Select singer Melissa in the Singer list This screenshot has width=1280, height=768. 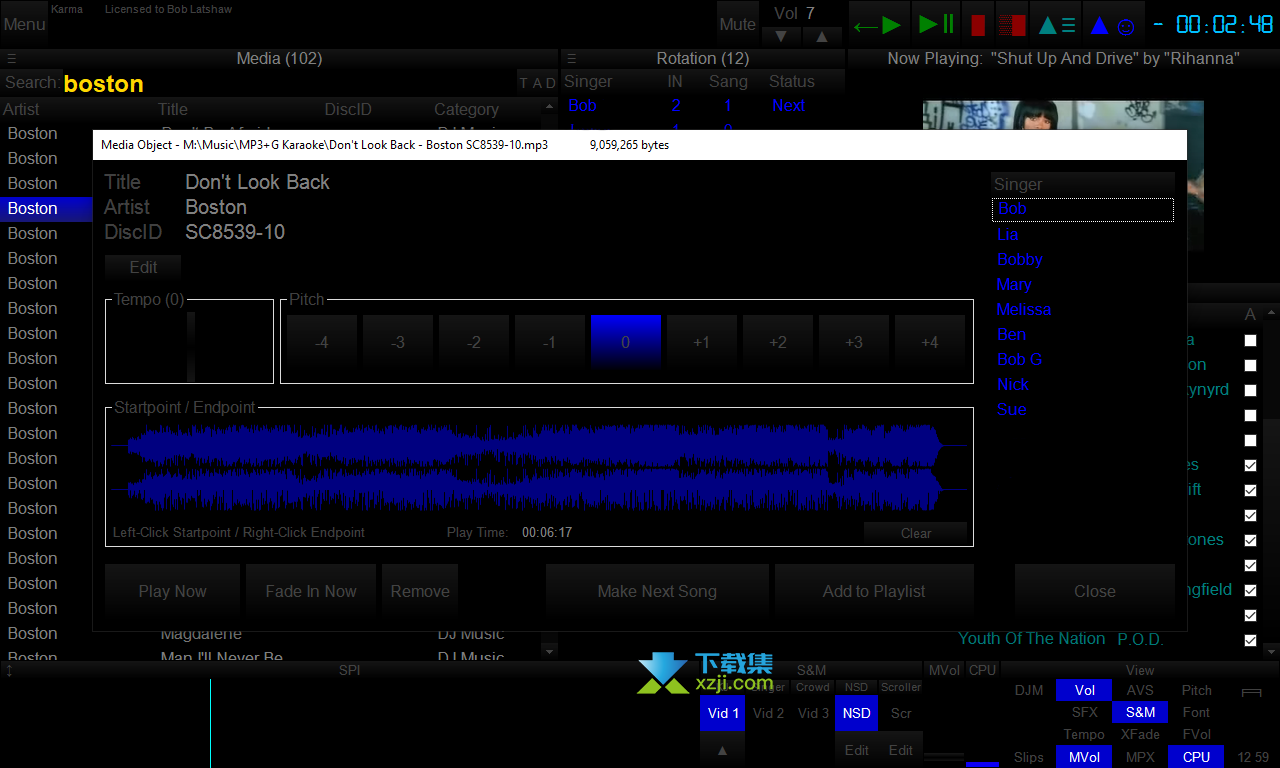[x=1024, y=309]
